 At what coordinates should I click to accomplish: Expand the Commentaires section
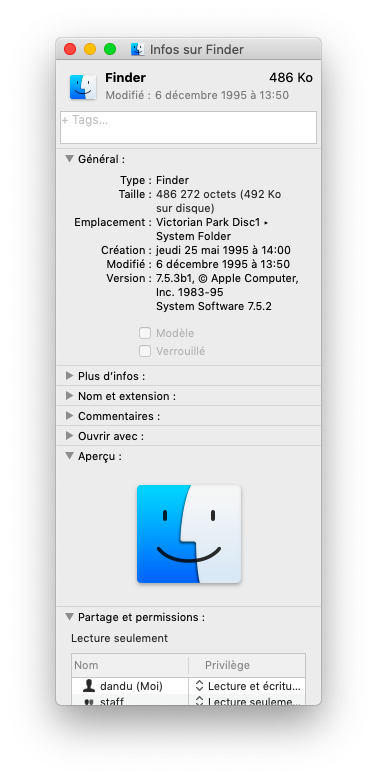coord(69,416)
